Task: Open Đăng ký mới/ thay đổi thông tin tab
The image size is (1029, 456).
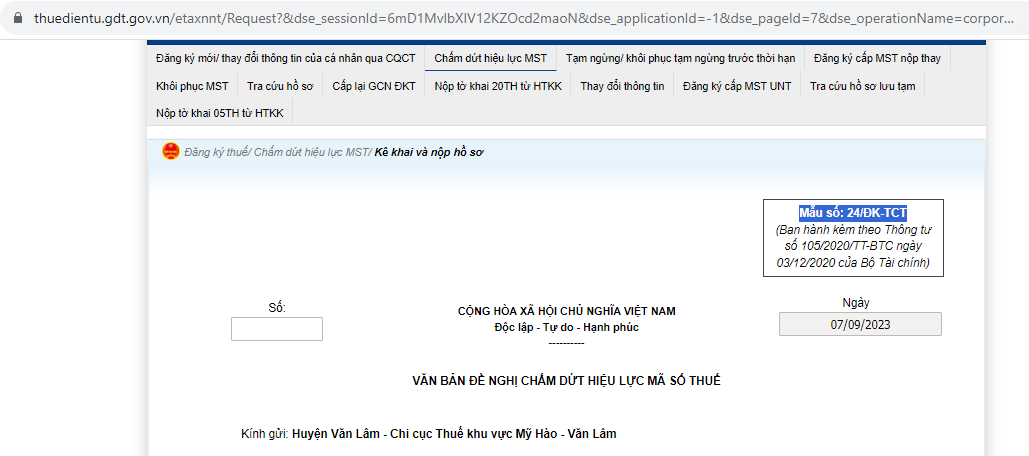Action: pyautogui.click(x=285, y=58)
